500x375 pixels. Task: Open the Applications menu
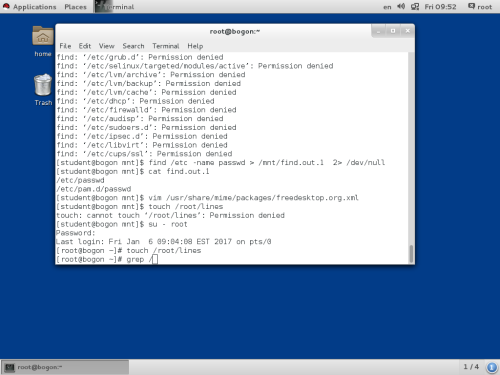34,7
